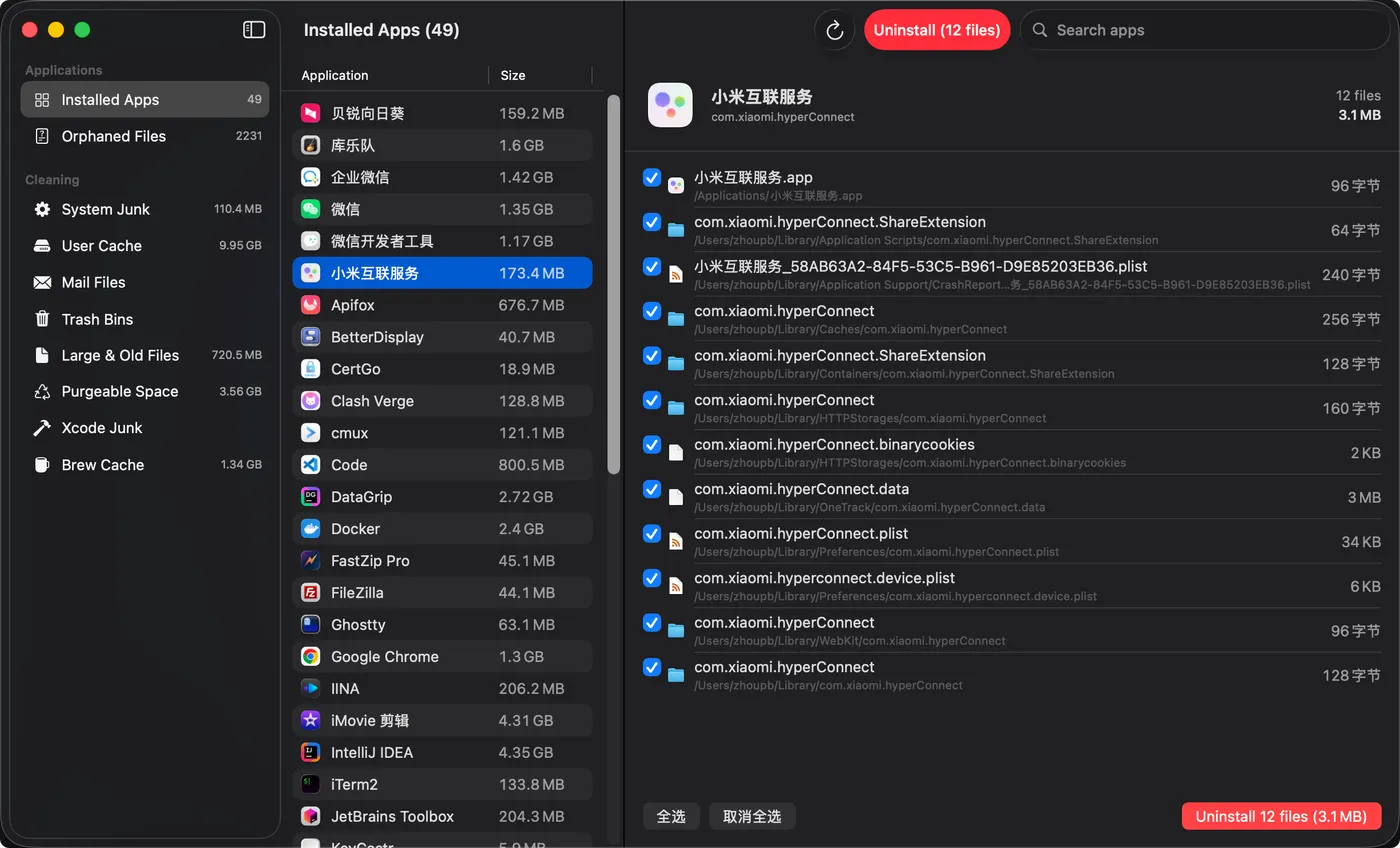
Task: Click the app list vertical scrollbar
Action: pyautogui.click(x=614, y=284)
